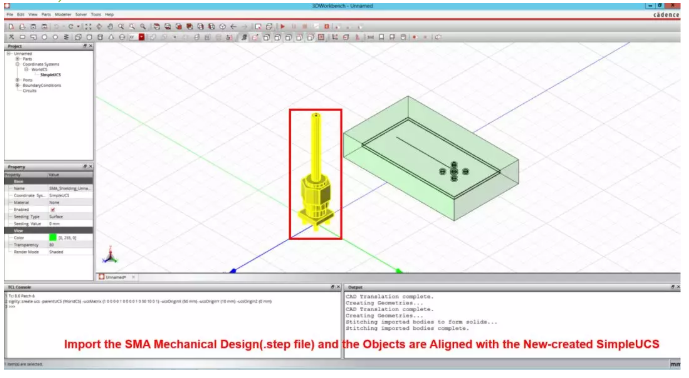Select the cone shape tool icon
The image size is (689, 378).
(111, 37)
